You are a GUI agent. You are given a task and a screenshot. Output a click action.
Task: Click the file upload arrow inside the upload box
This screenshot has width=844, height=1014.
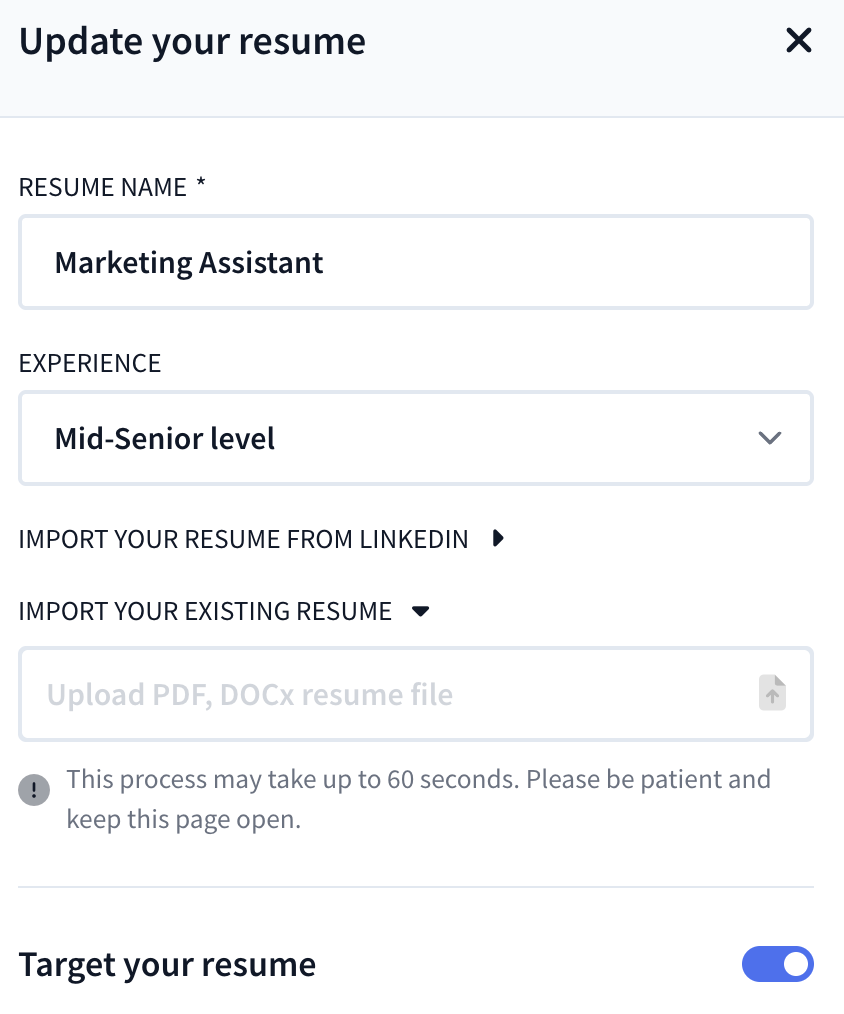coord(772,693)
